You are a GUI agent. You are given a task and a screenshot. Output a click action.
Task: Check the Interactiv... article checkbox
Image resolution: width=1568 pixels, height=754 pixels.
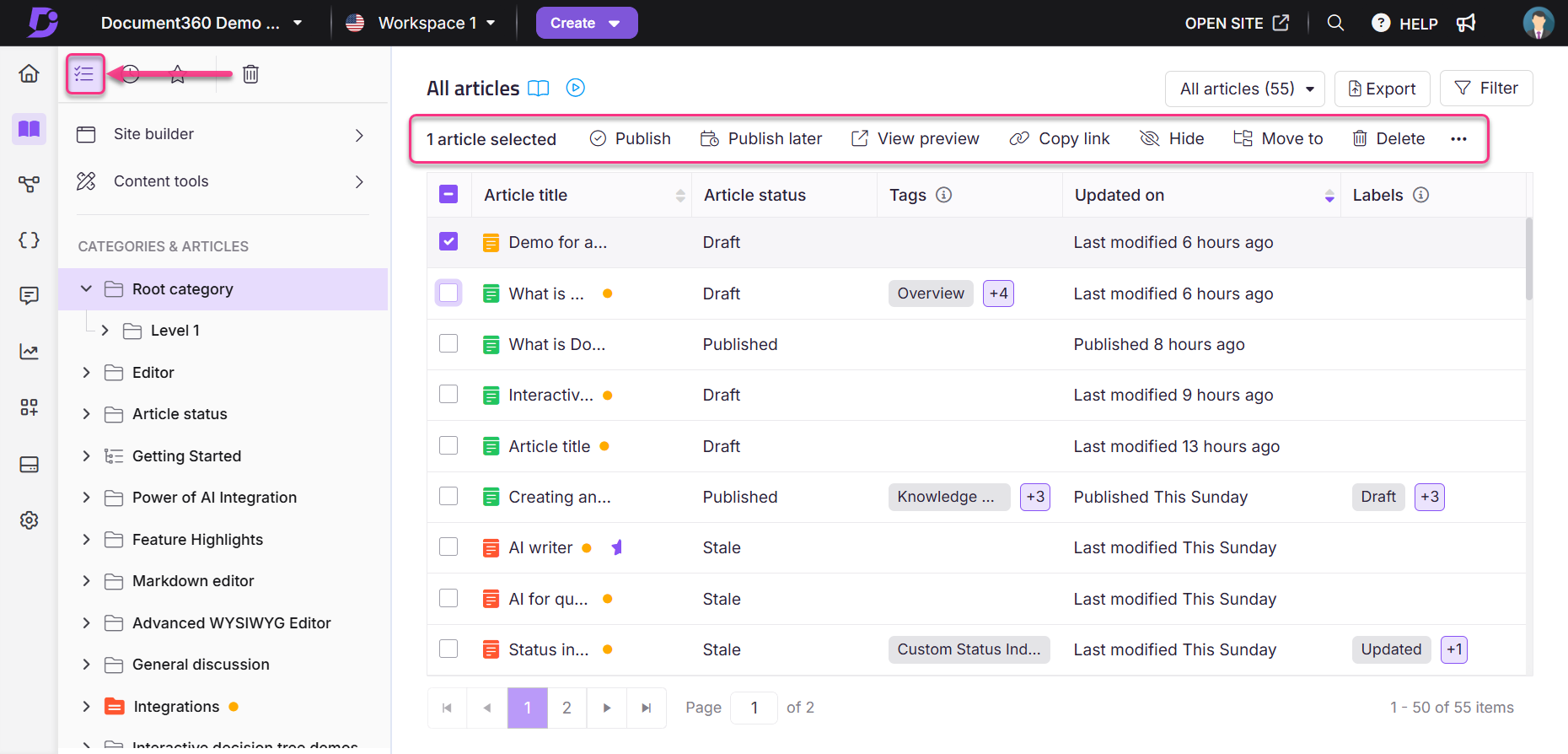point(448,394)
